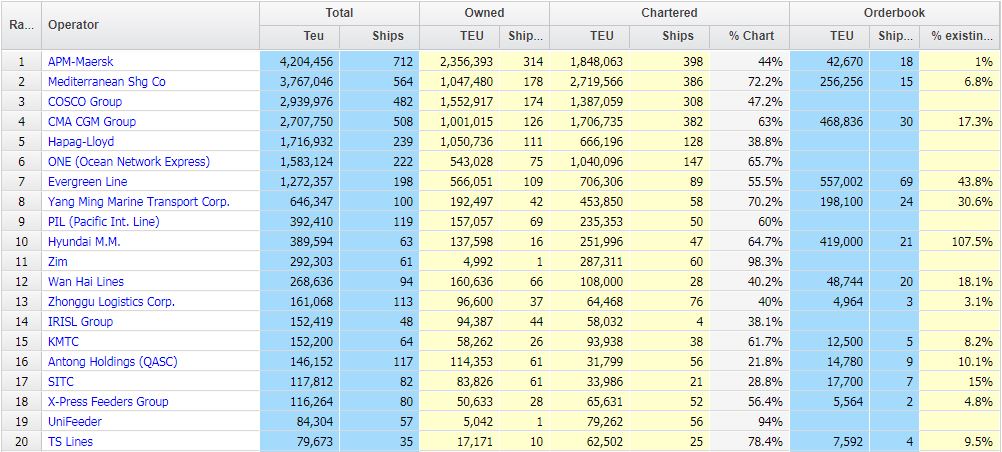Screen dimensions: 1002x452
Task: Select the 557,002 orderbook TEU cell
Action: pos(829,182)
